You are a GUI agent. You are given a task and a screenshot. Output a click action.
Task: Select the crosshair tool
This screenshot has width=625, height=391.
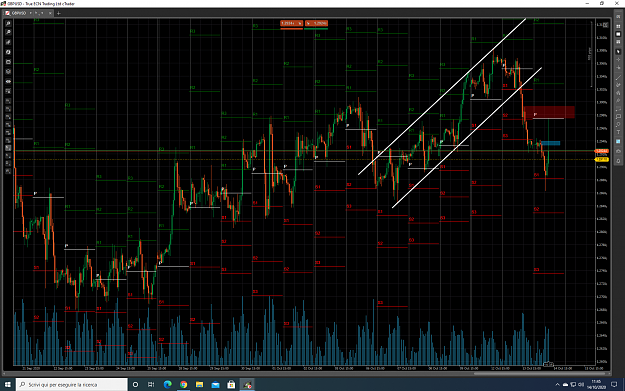(x=618, y=59)
